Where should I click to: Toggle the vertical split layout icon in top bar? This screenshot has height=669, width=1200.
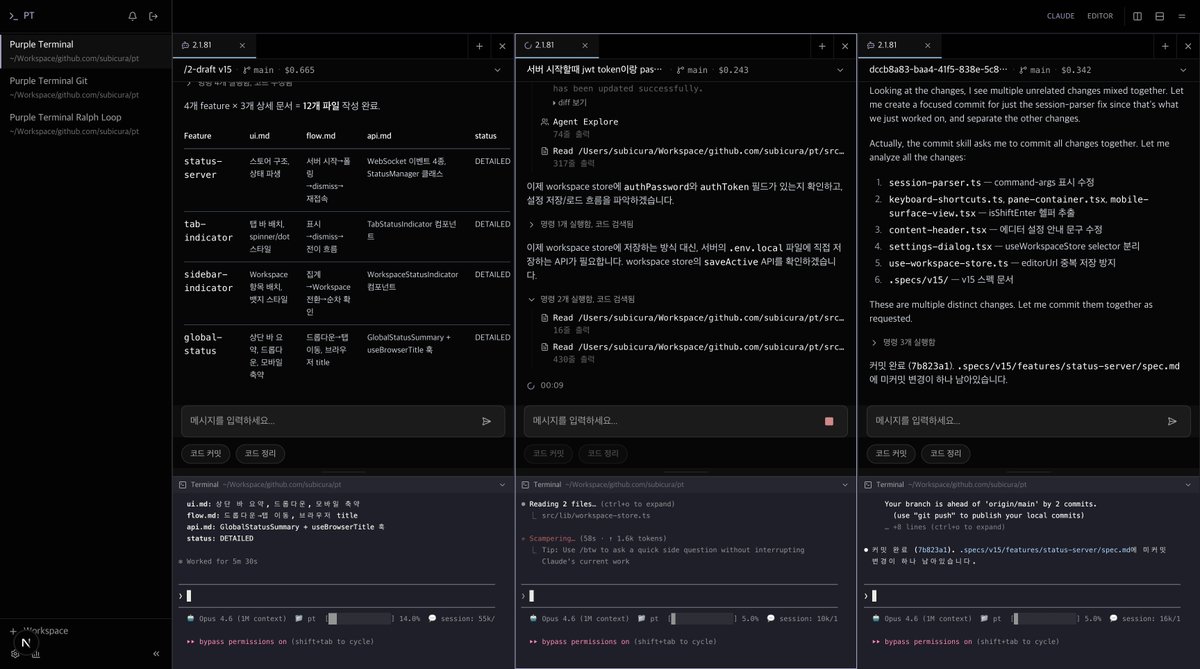1138,16
